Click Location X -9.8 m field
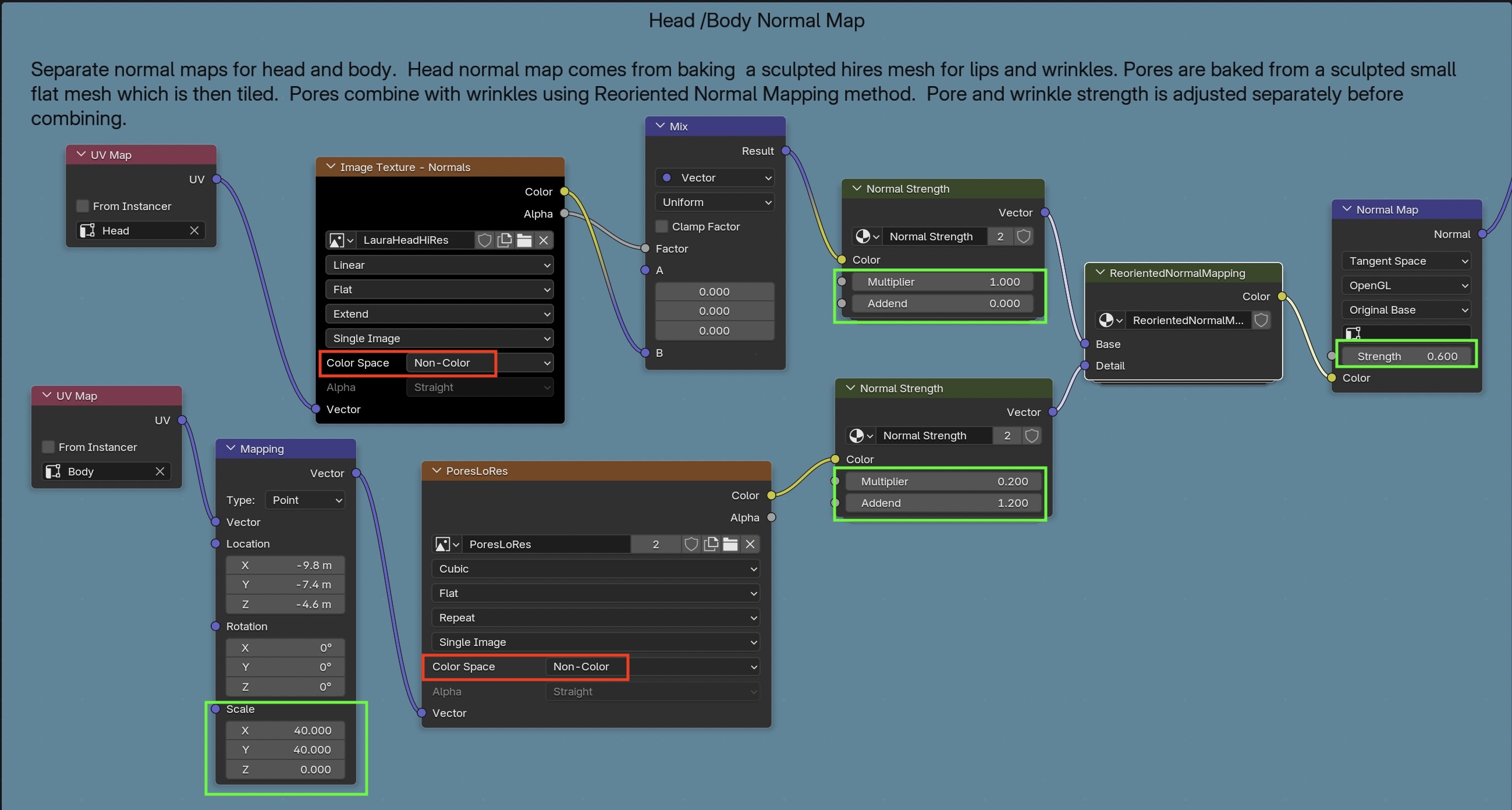 (x=285, y=565)
